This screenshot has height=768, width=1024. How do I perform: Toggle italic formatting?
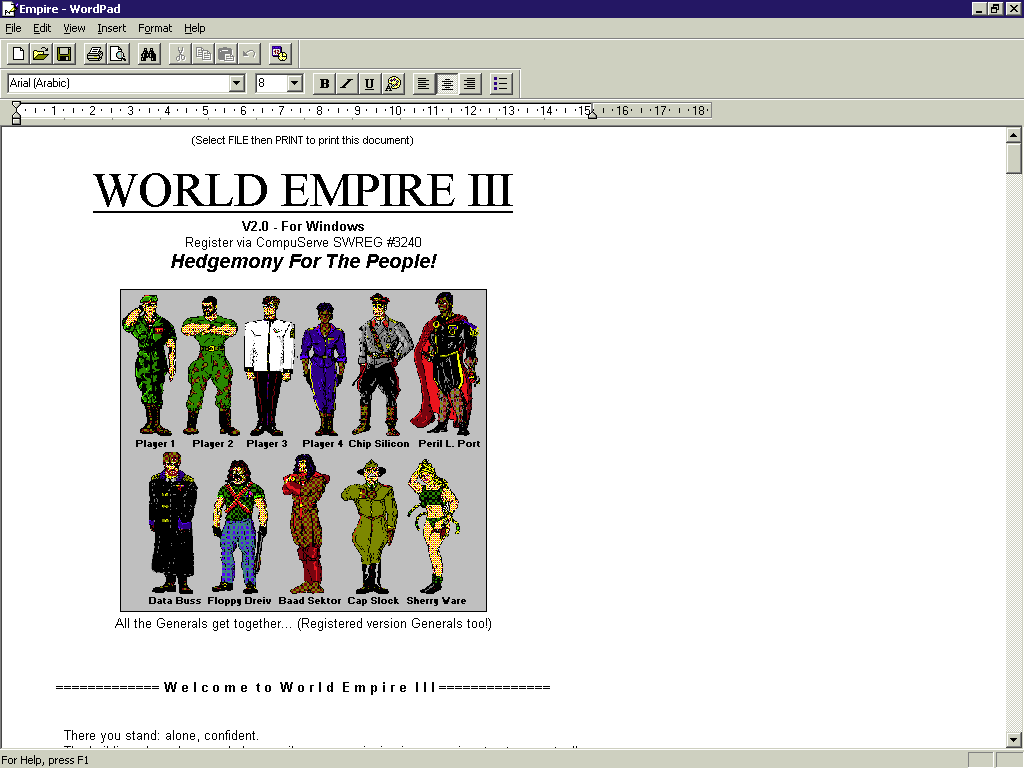(x=346, y=83)
